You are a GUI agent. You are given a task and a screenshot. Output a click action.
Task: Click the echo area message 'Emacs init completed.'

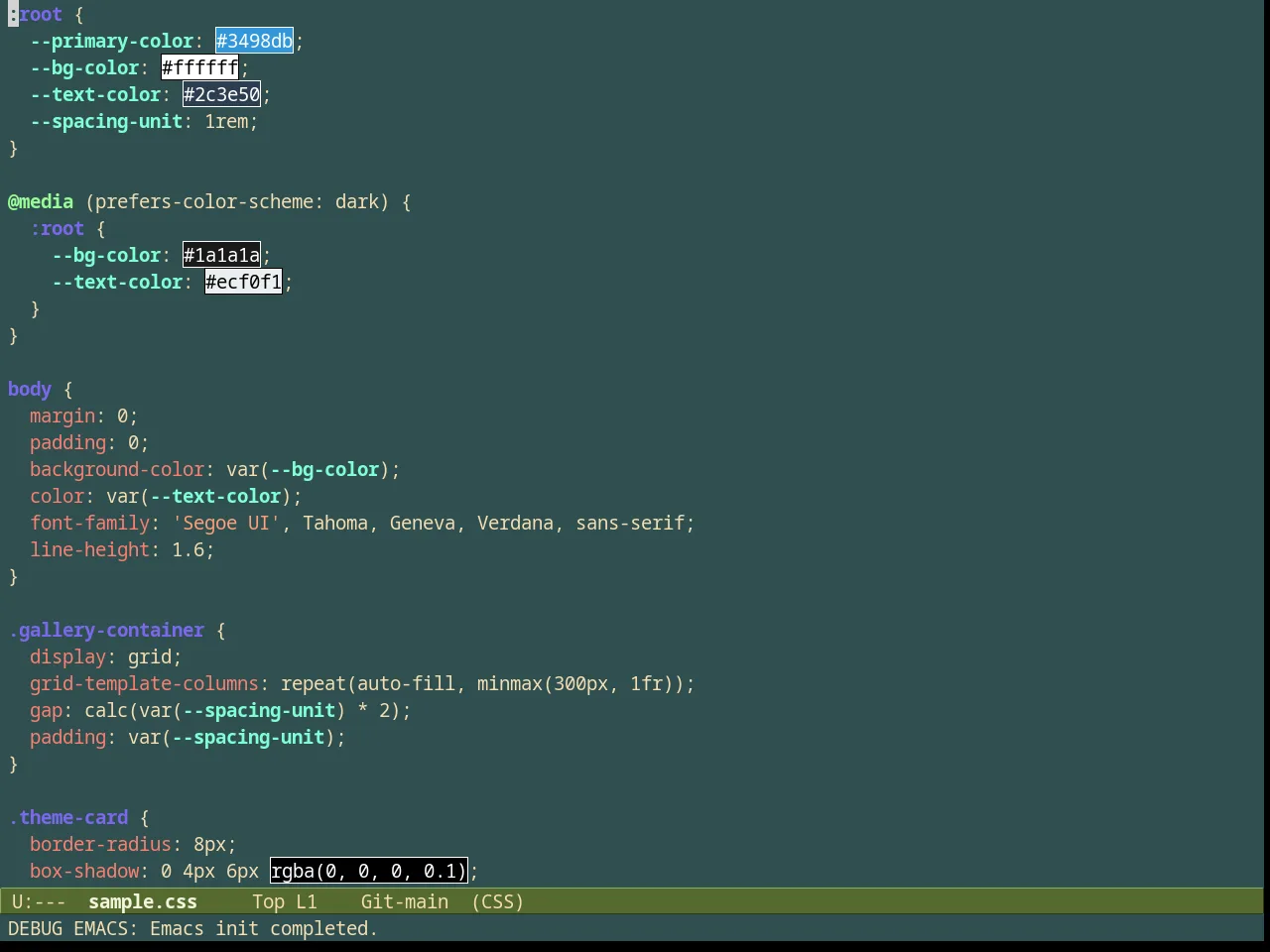264,928
